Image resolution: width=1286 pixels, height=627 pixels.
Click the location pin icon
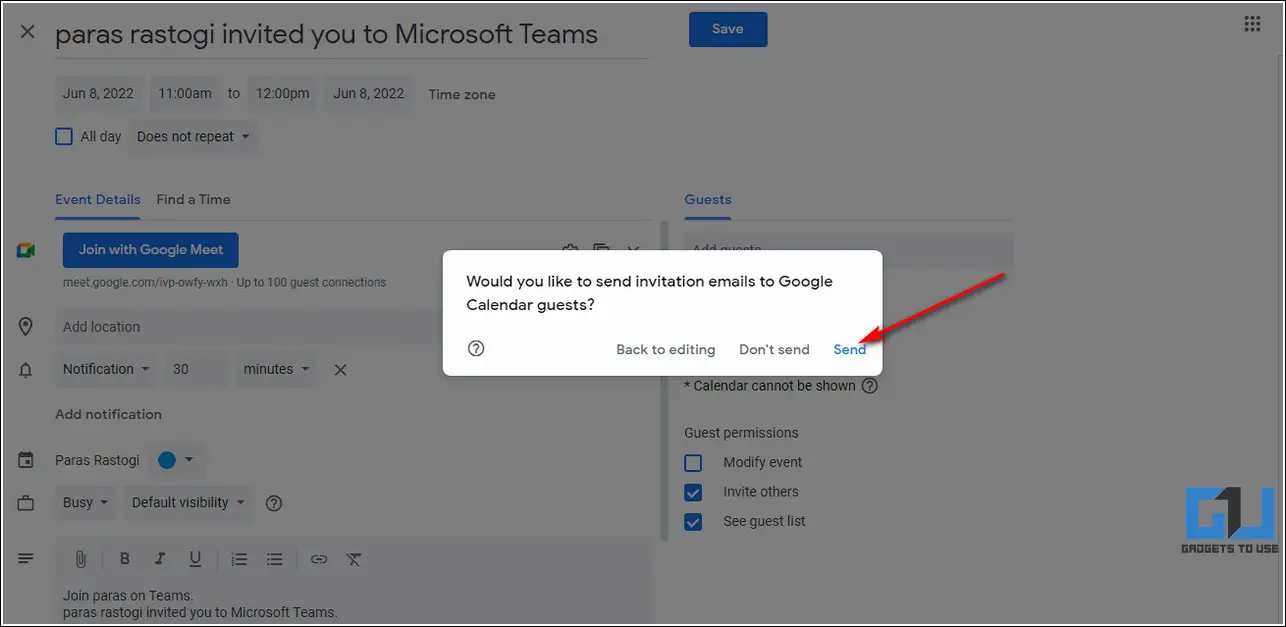26,327
